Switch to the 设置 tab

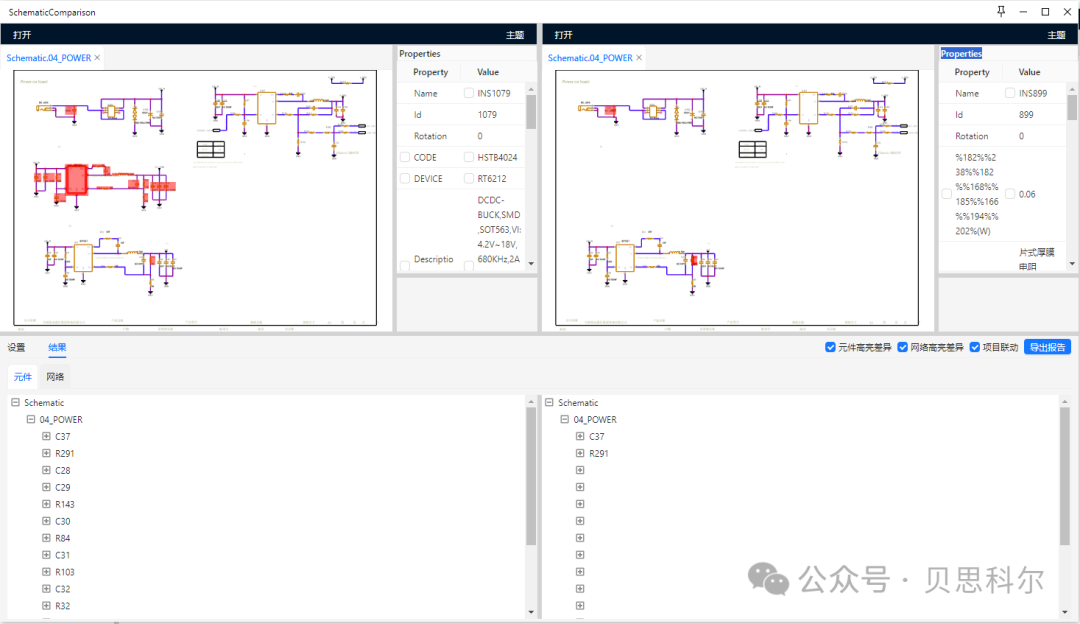[x=17, y=347]
